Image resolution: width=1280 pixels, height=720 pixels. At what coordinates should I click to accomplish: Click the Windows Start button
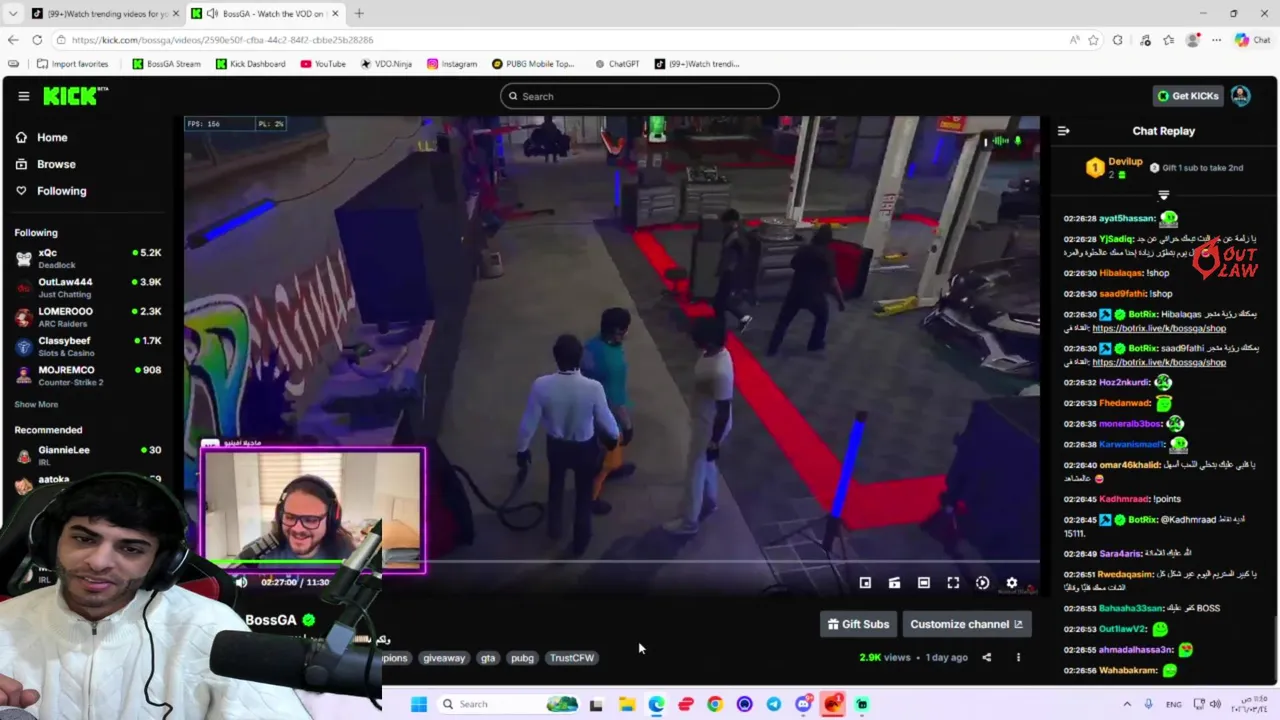click(x=419, y=704)
